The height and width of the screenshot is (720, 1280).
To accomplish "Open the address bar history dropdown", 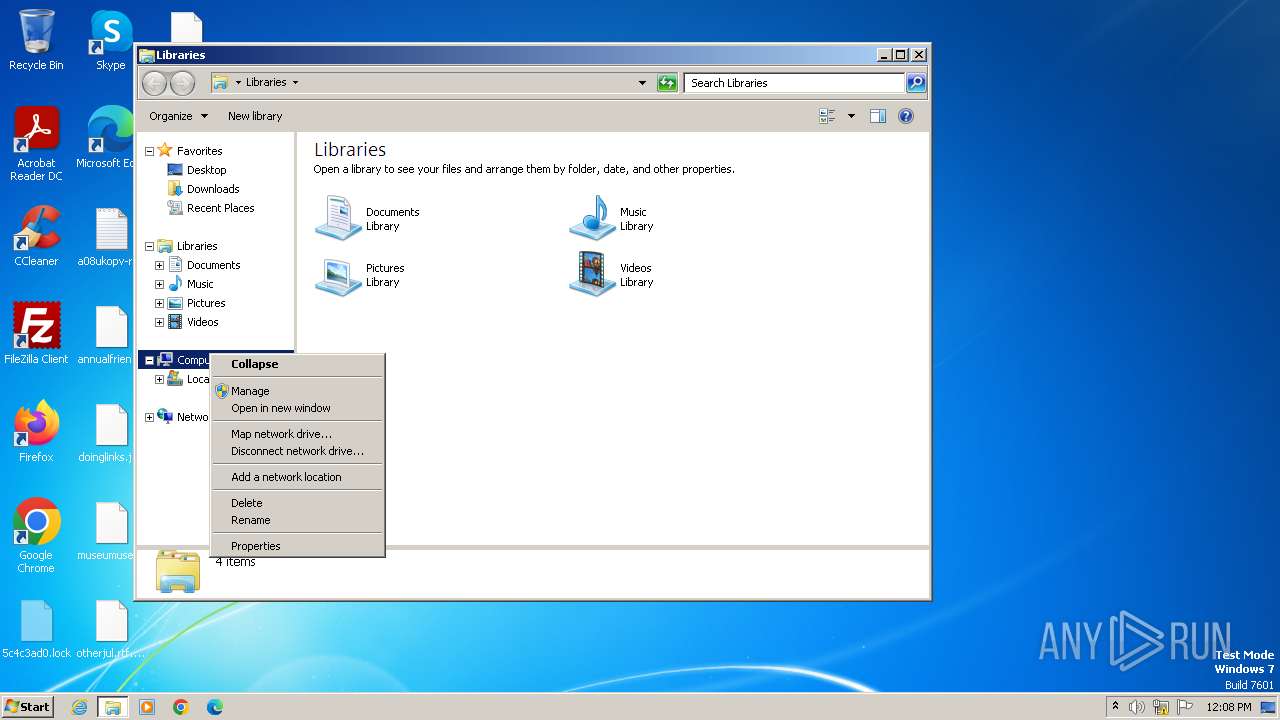I will pos(642,83).
